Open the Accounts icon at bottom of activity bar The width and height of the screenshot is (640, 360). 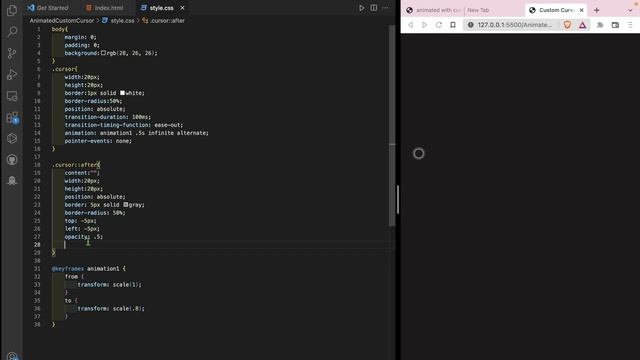pos(12,356)
